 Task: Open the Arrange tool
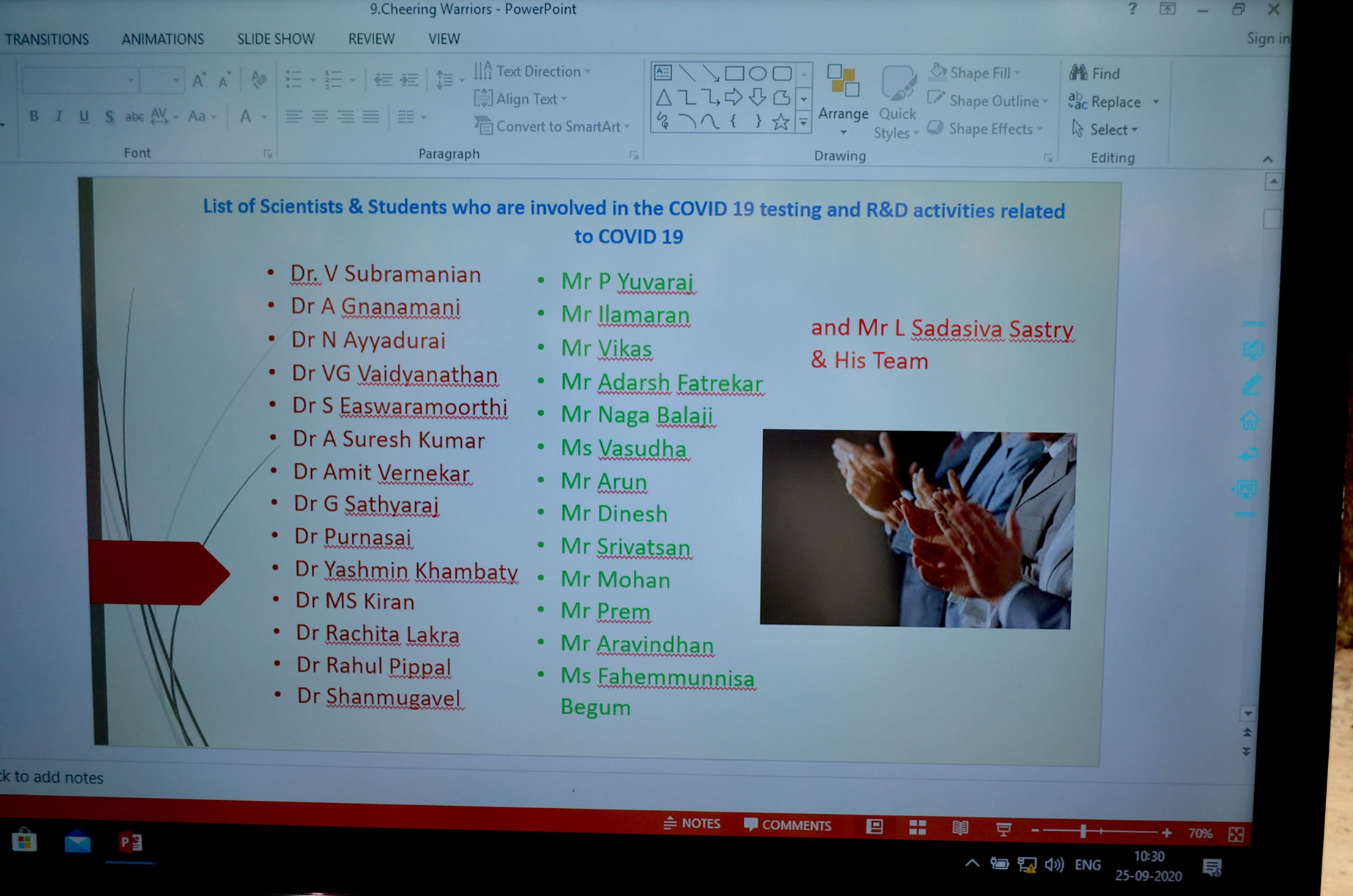click(x=843, y=99)
